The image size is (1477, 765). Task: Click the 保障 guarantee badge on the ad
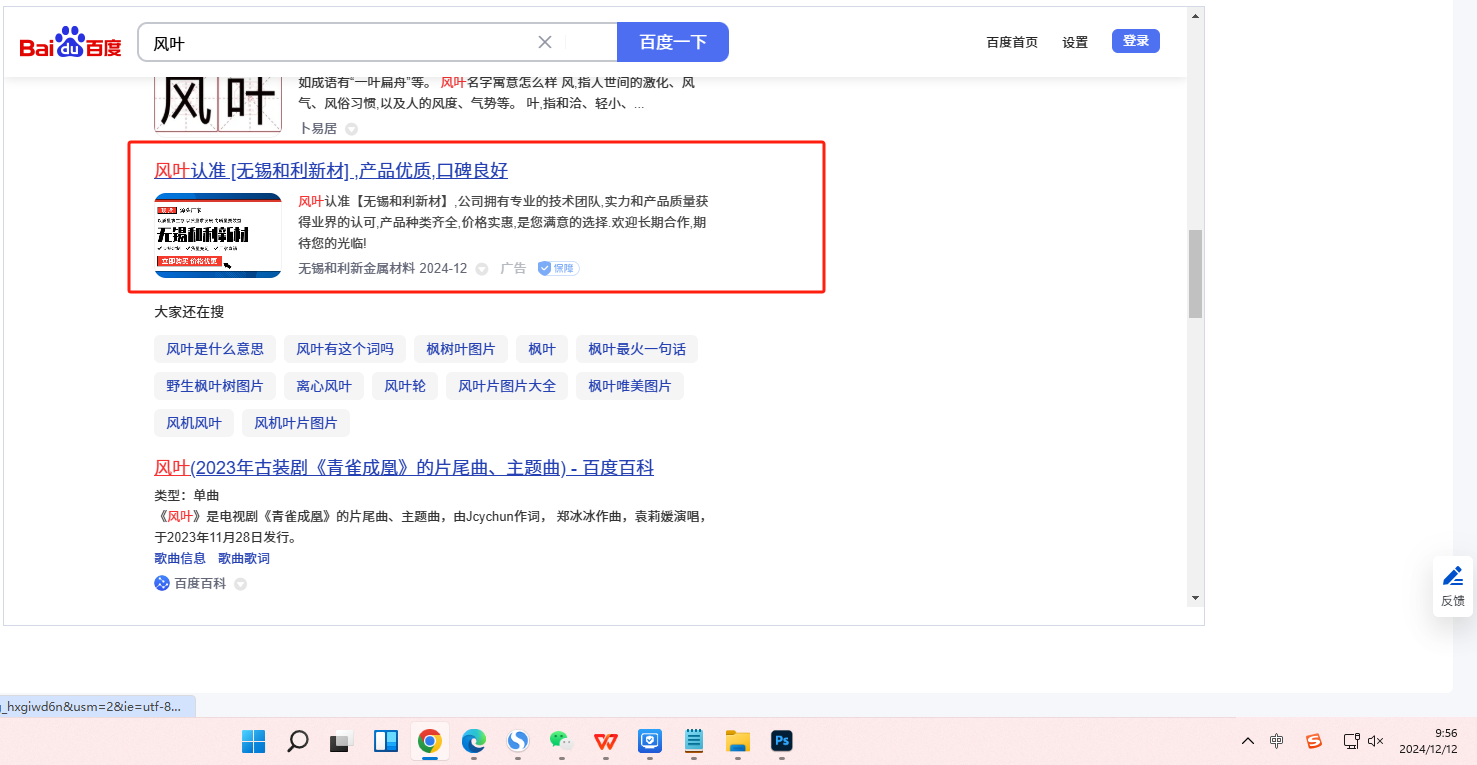558,268
